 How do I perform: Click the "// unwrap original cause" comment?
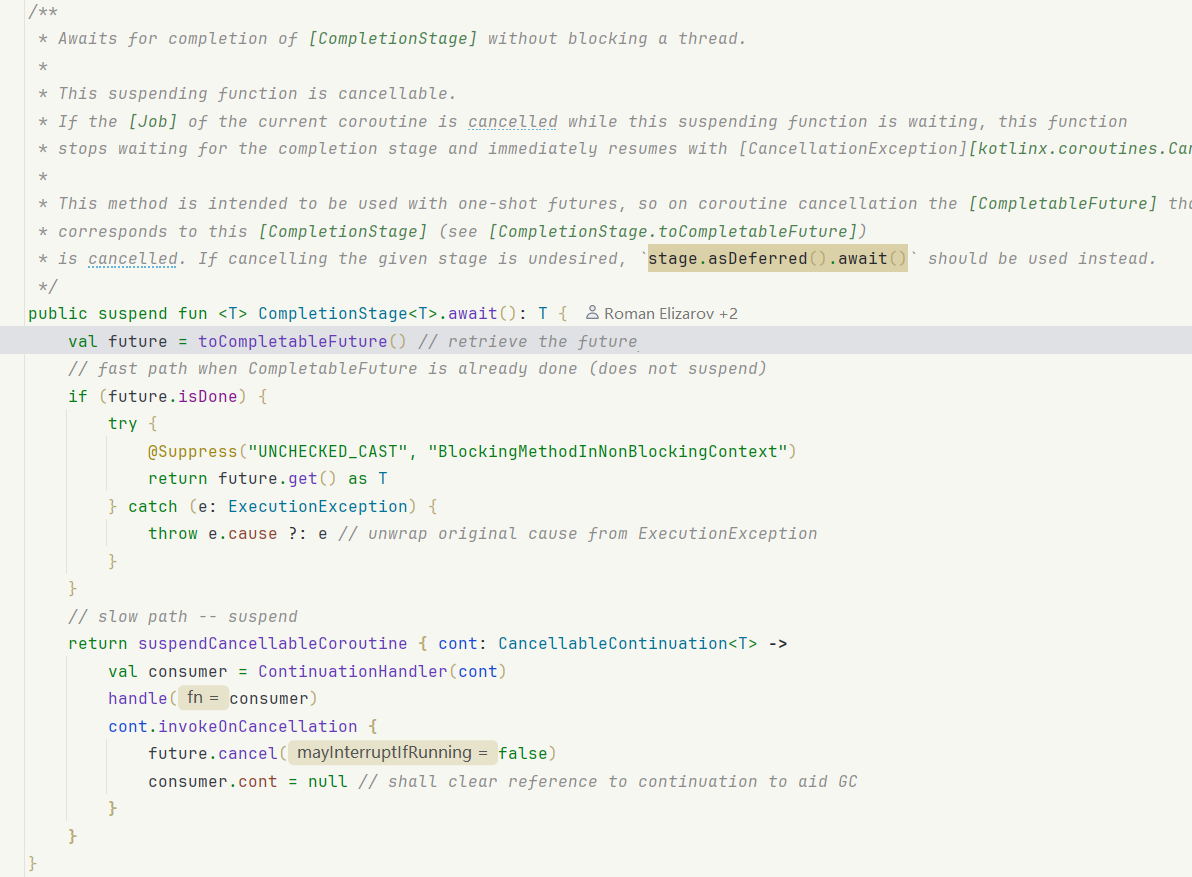pos(578,533)
